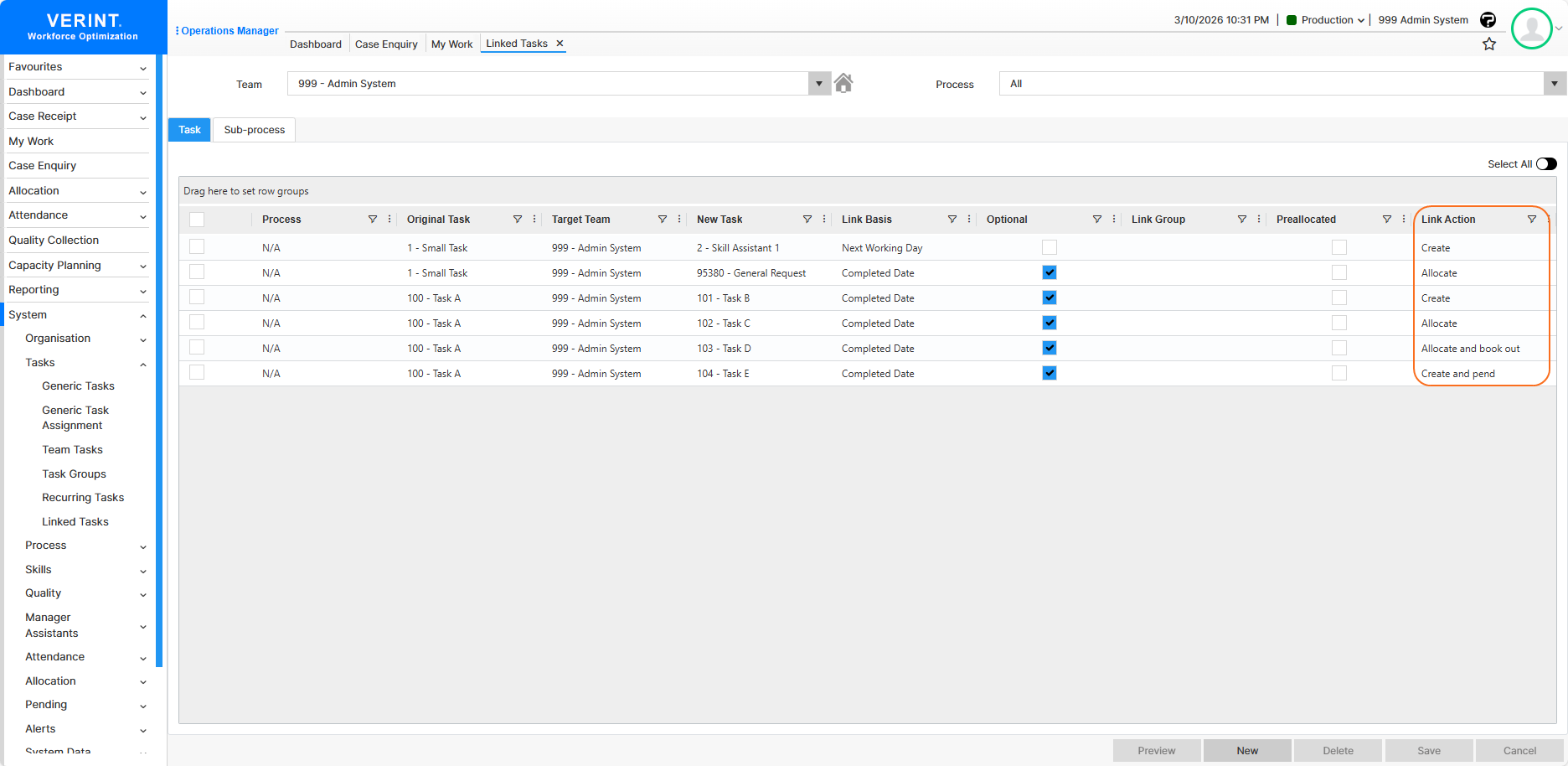Click the favourite star icon
This screenshot has width=1568, height=766.
[x=1488, y=44]
